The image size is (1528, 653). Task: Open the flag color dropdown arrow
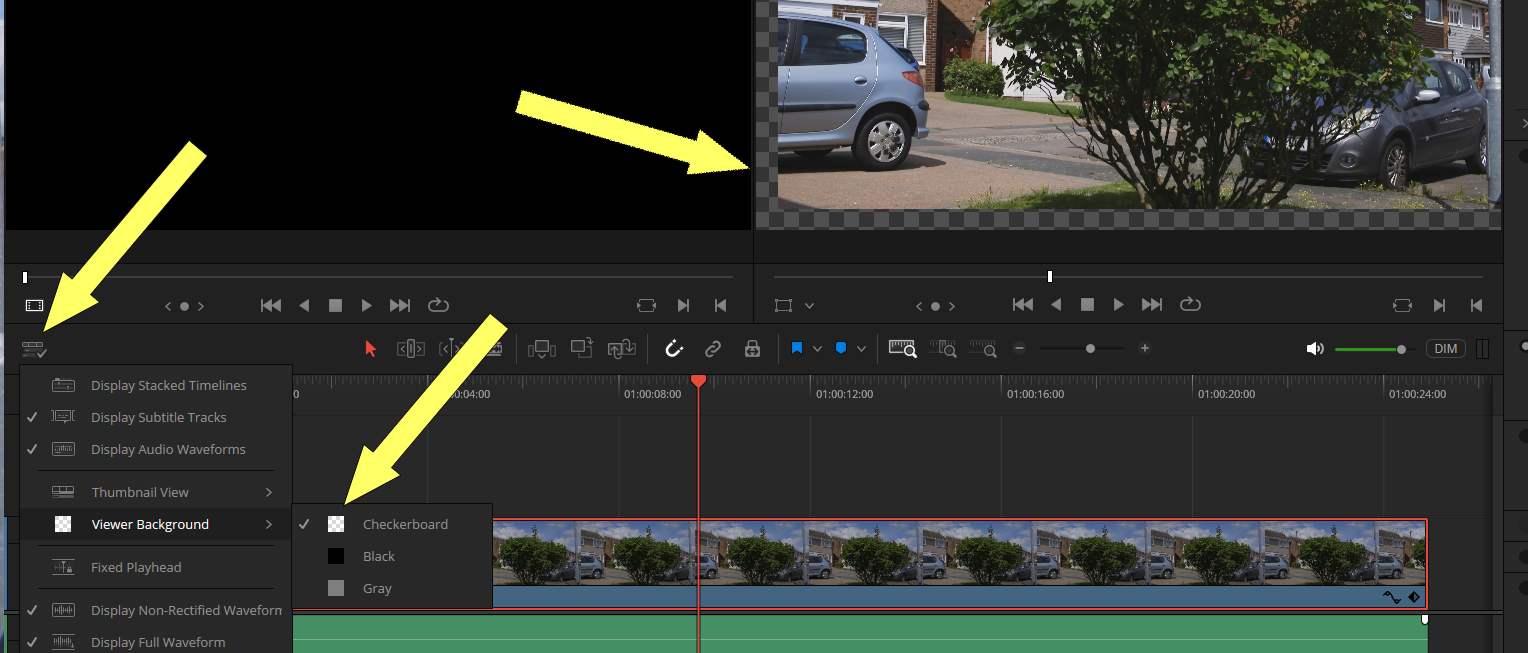point(817,349)
